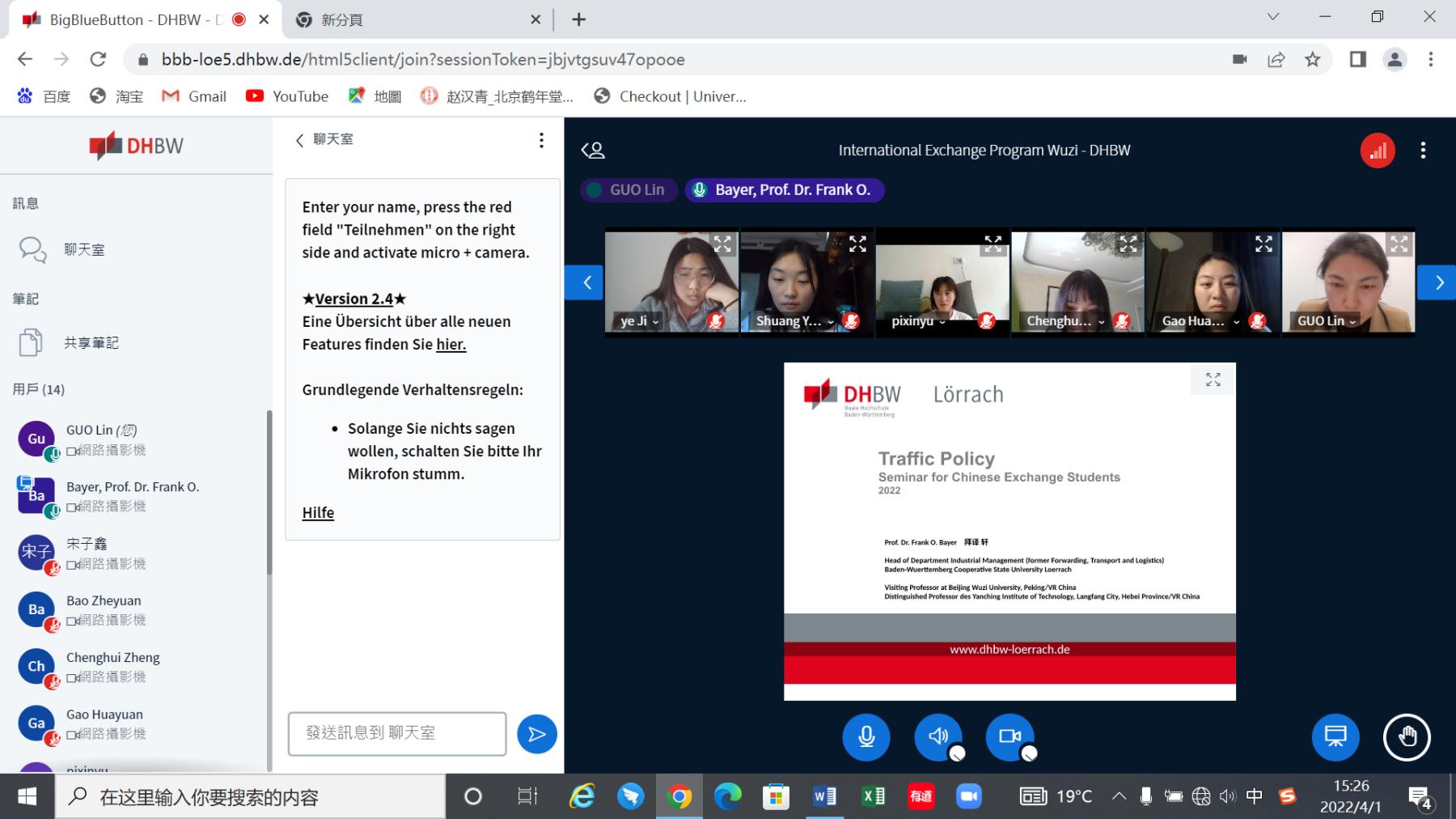This screenshot has height=819, width=1456.
Task: Toggle the user list panel icon
Action: pyautogui.click(x=593, y=151)
